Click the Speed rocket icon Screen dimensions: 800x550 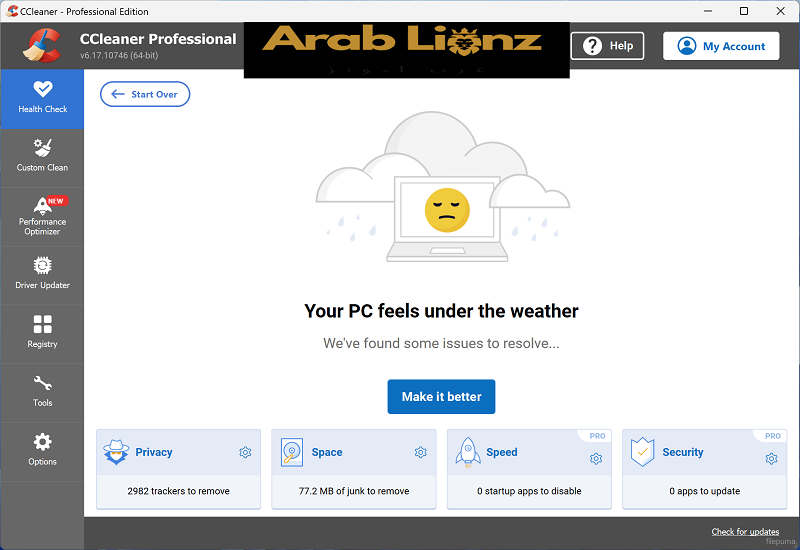pyautogui.click(x=468, y=453)
